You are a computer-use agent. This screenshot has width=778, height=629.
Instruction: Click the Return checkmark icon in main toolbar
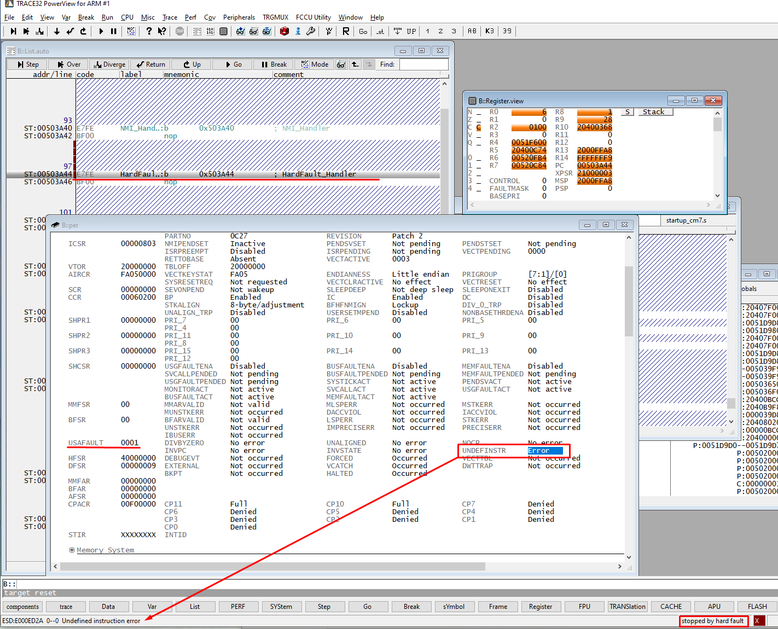[70, 31]
